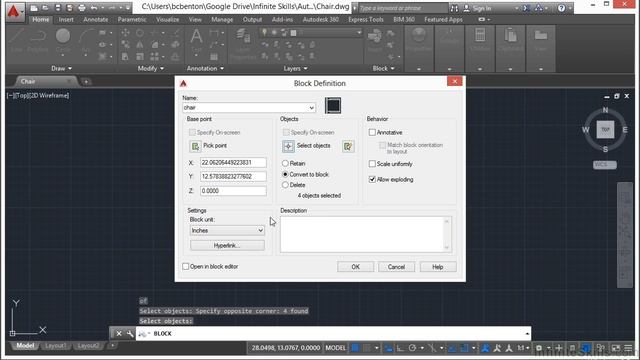
Task: Open Quick Select icon in Objects group
Action: [348, 146]
